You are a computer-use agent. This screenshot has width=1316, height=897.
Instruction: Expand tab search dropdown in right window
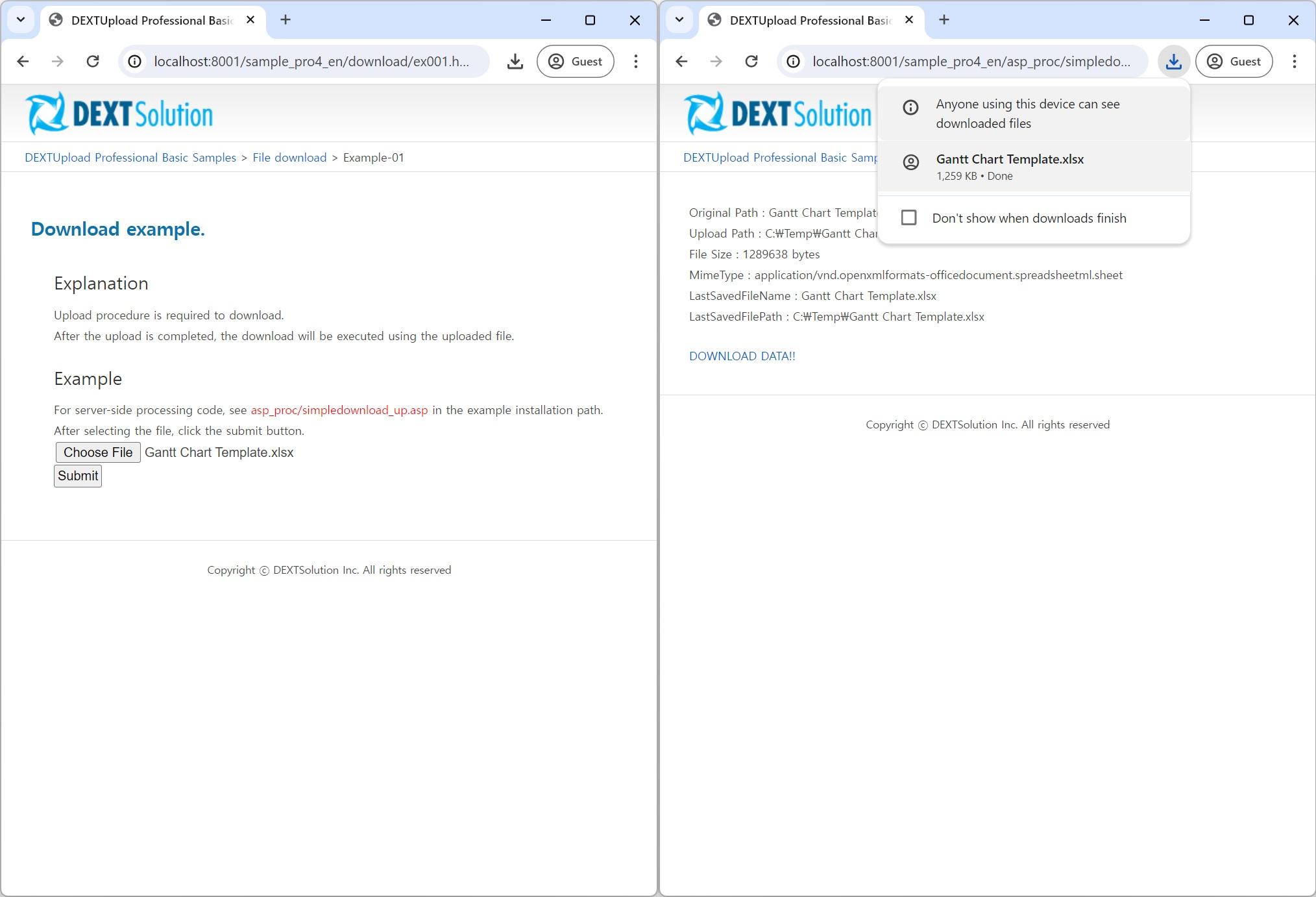[679, 20]
